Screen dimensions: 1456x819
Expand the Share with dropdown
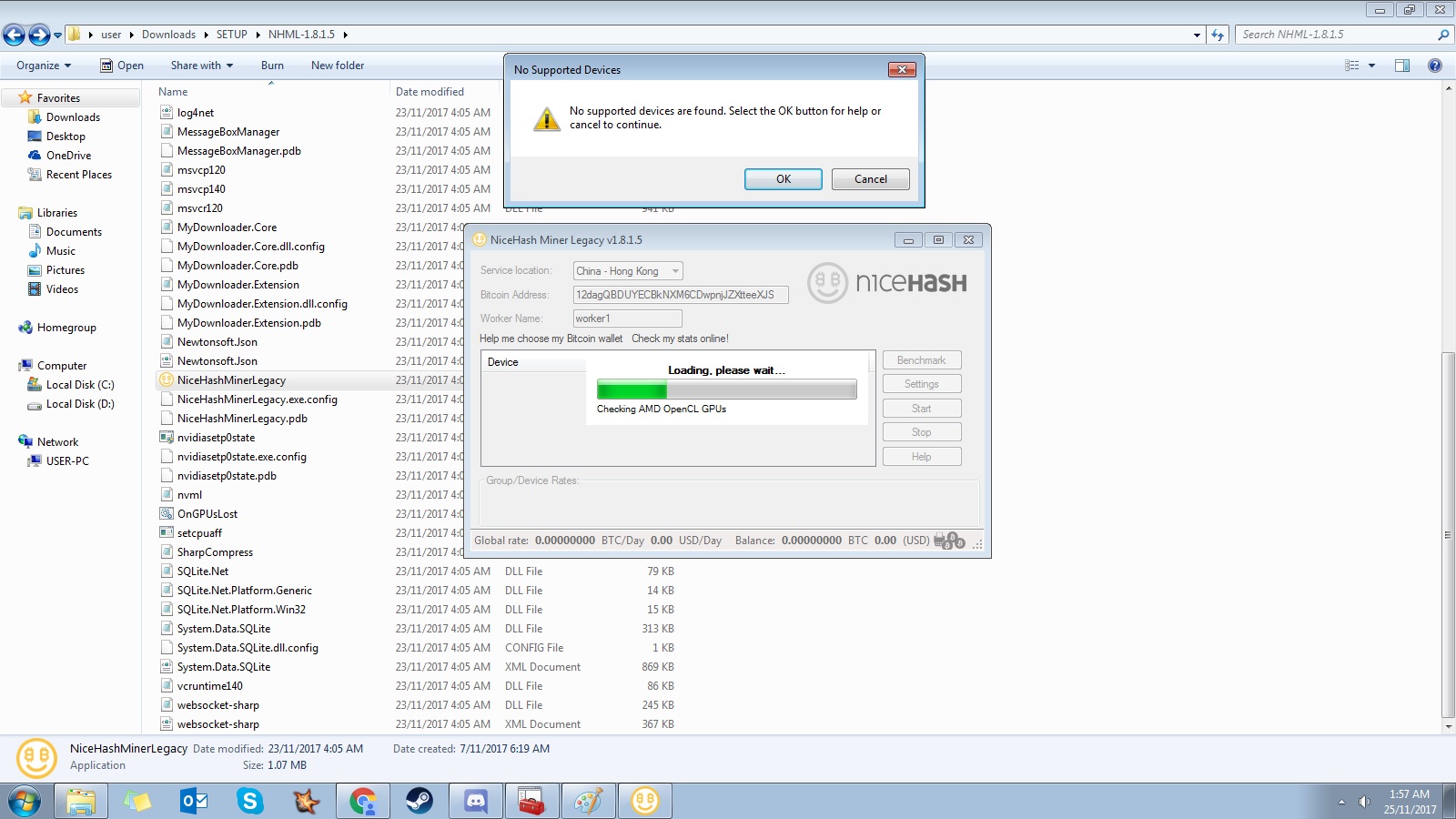click(229, 65)
